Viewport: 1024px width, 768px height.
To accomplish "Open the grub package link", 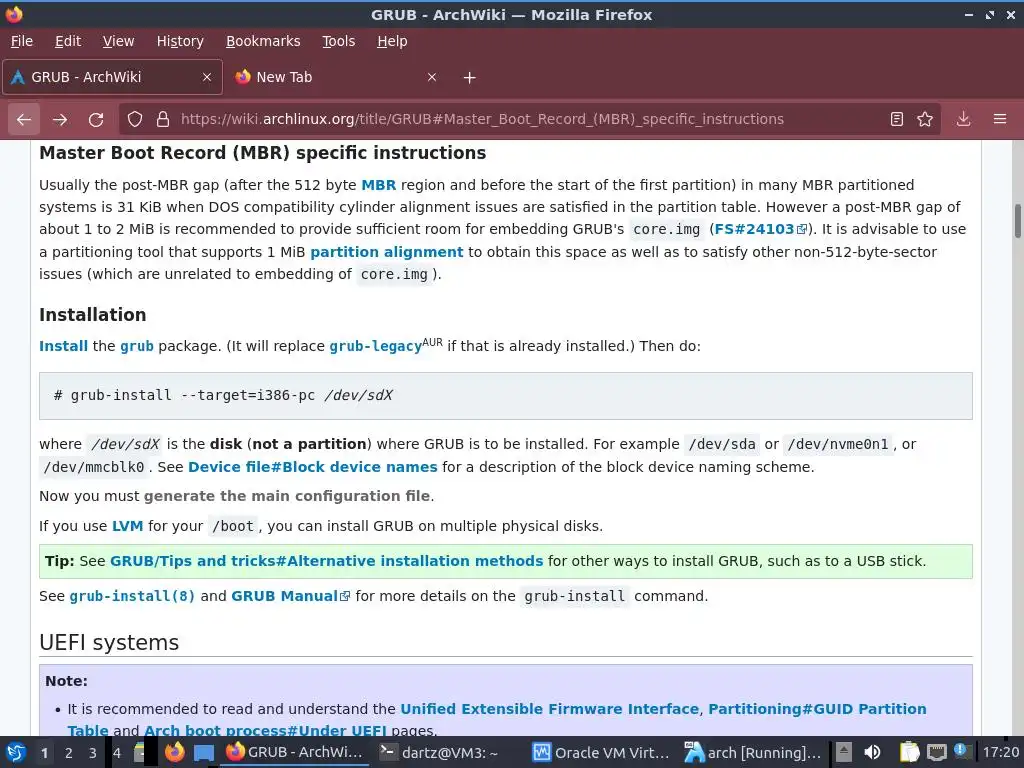I will click(x=136, y=346).
